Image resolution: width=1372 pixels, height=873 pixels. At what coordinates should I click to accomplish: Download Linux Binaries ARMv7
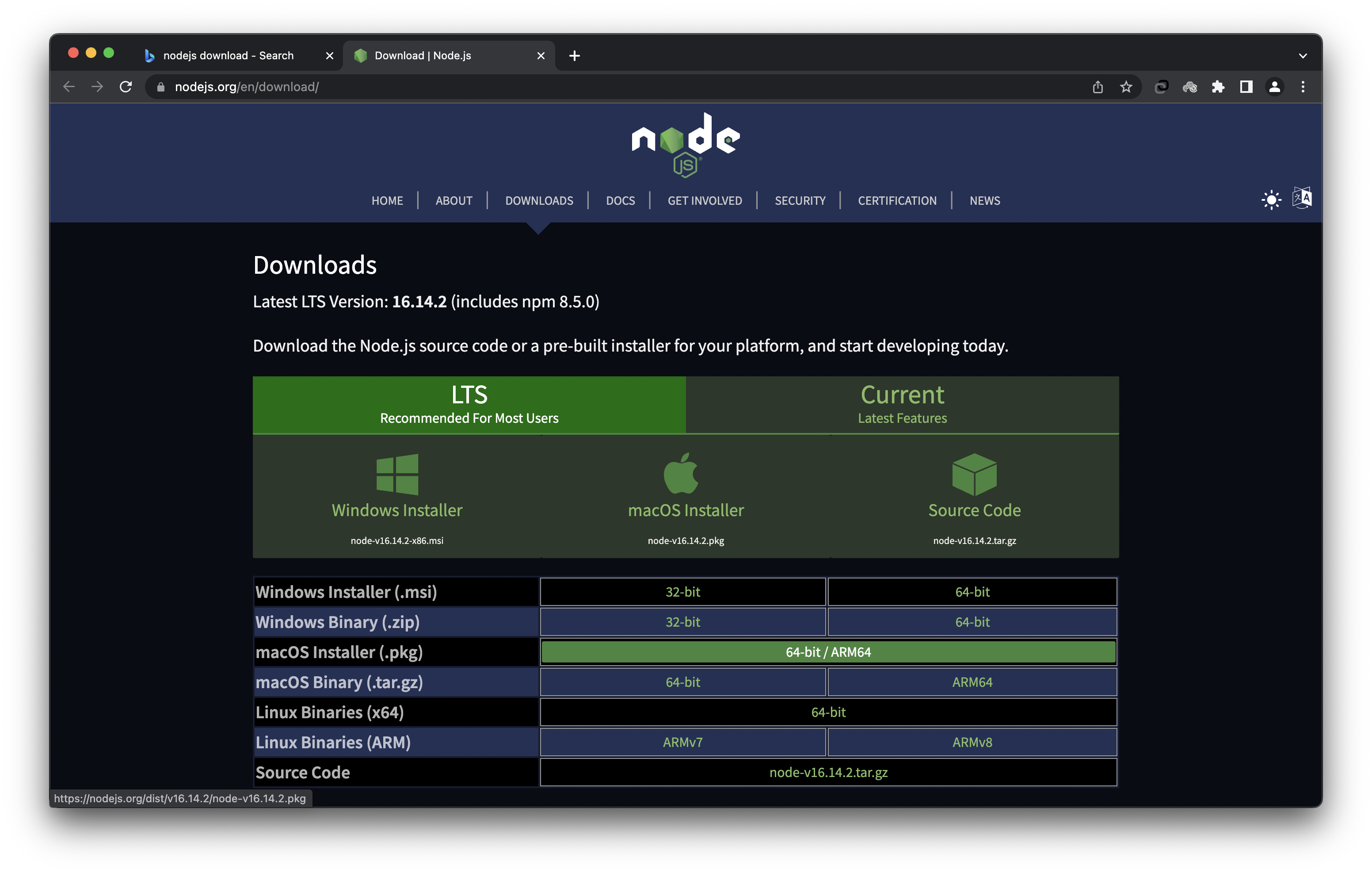(682, 743)
